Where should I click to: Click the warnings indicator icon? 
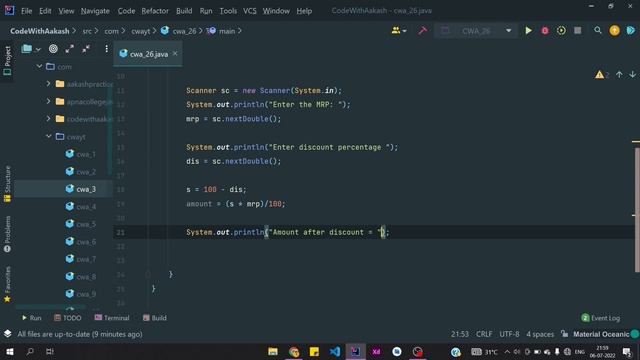click(599, 75)
